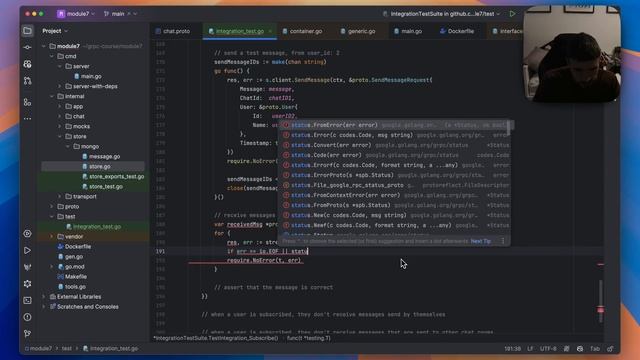Image resolution: width=640 pixels, height=360 pixels.
Task: Expand the server-with-deps folder
Action: 60,86
